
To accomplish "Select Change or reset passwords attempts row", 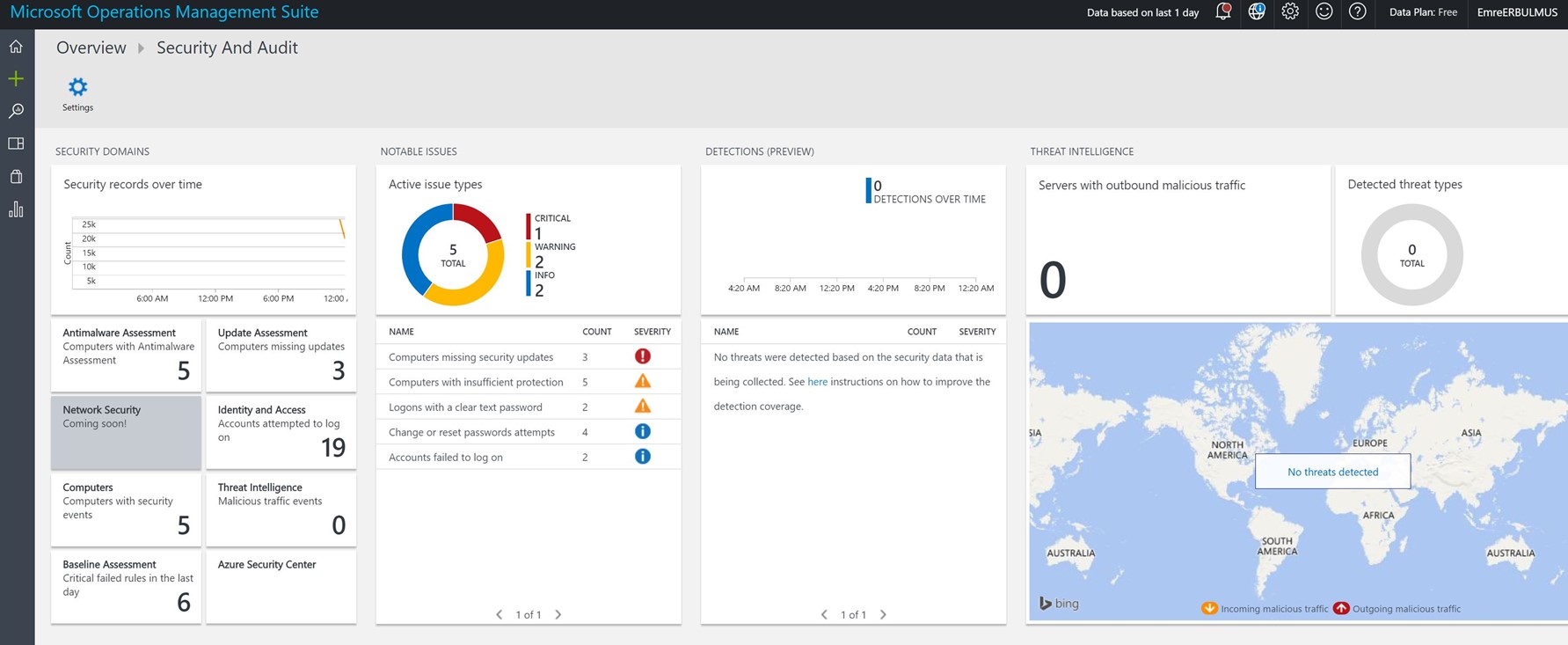I will (x=529, y=432).
